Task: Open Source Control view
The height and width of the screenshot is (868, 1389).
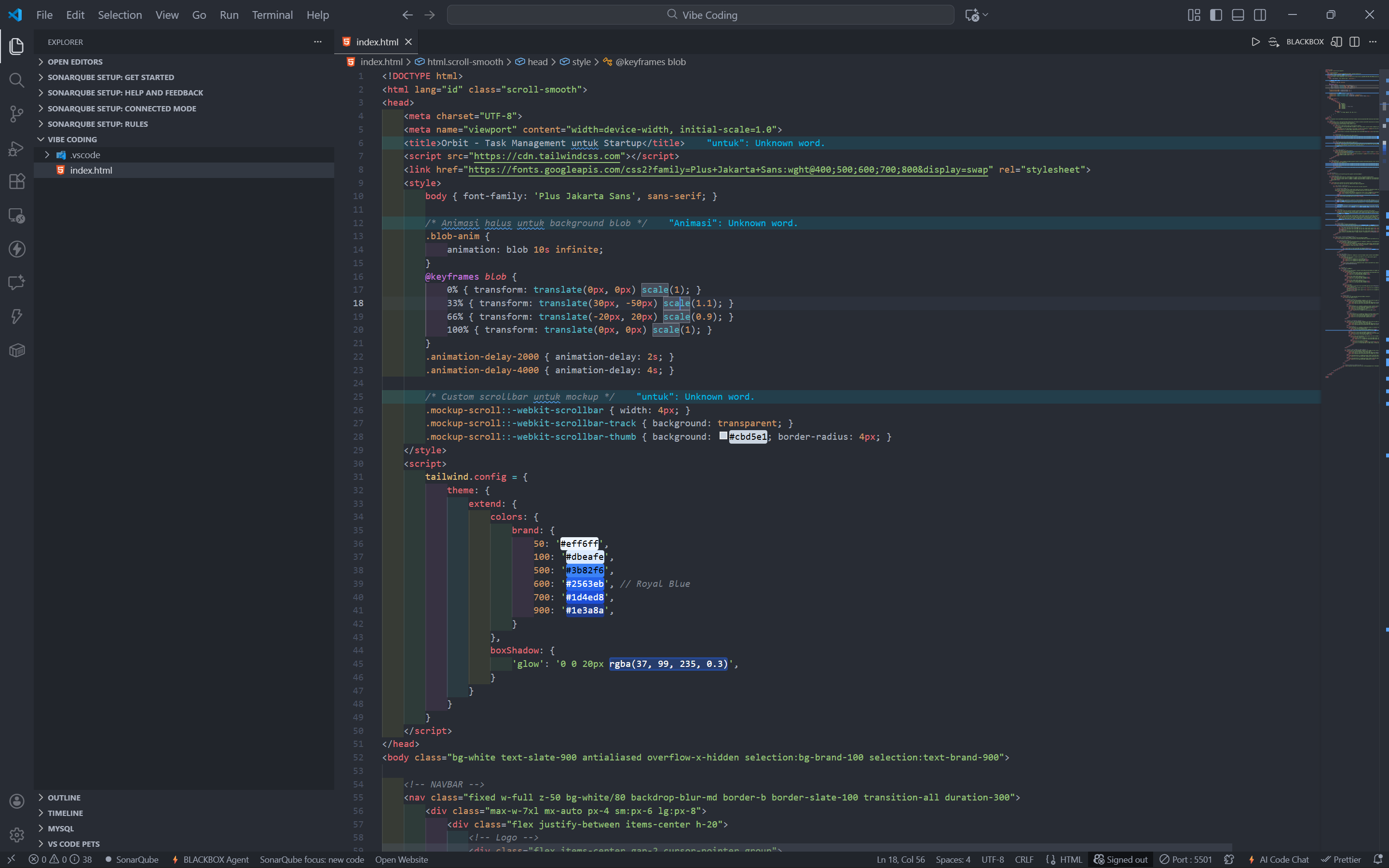Action: click(x=17, y=114)
